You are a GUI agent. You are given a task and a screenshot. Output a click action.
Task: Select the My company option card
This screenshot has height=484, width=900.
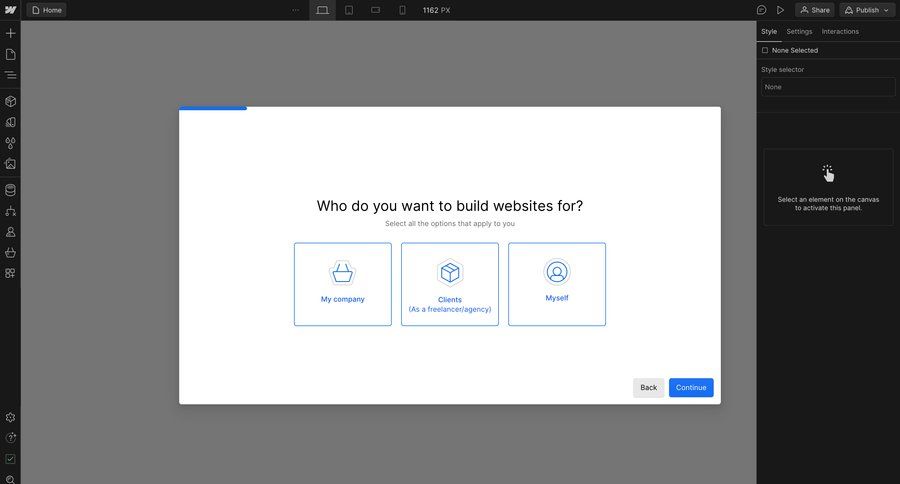343,284
